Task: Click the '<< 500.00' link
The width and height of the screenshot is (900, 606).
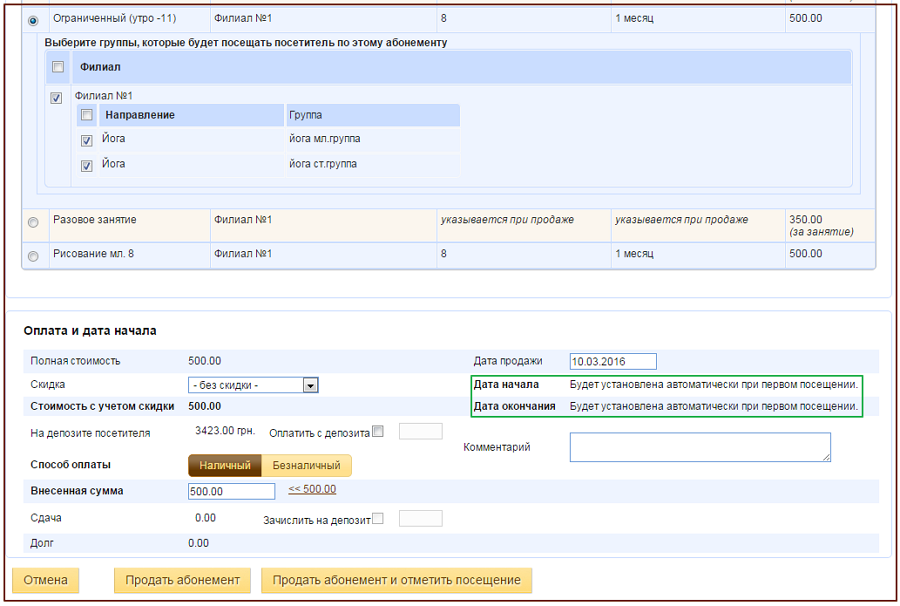Action: tap(312, 489)
